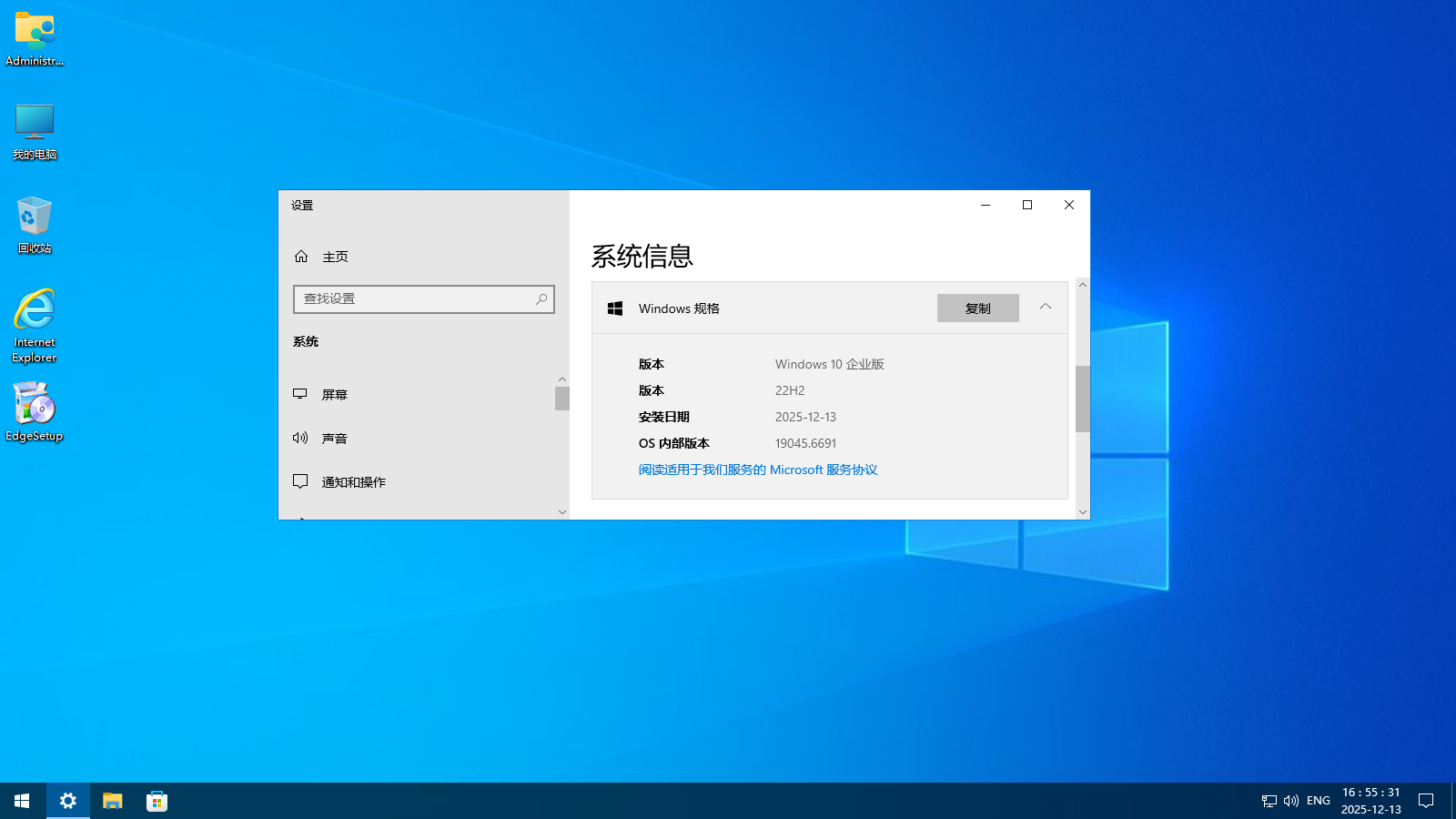Open the Administrator folder desktop icon
Viewport: 1456px width, 819px height.
pos(35,39)
